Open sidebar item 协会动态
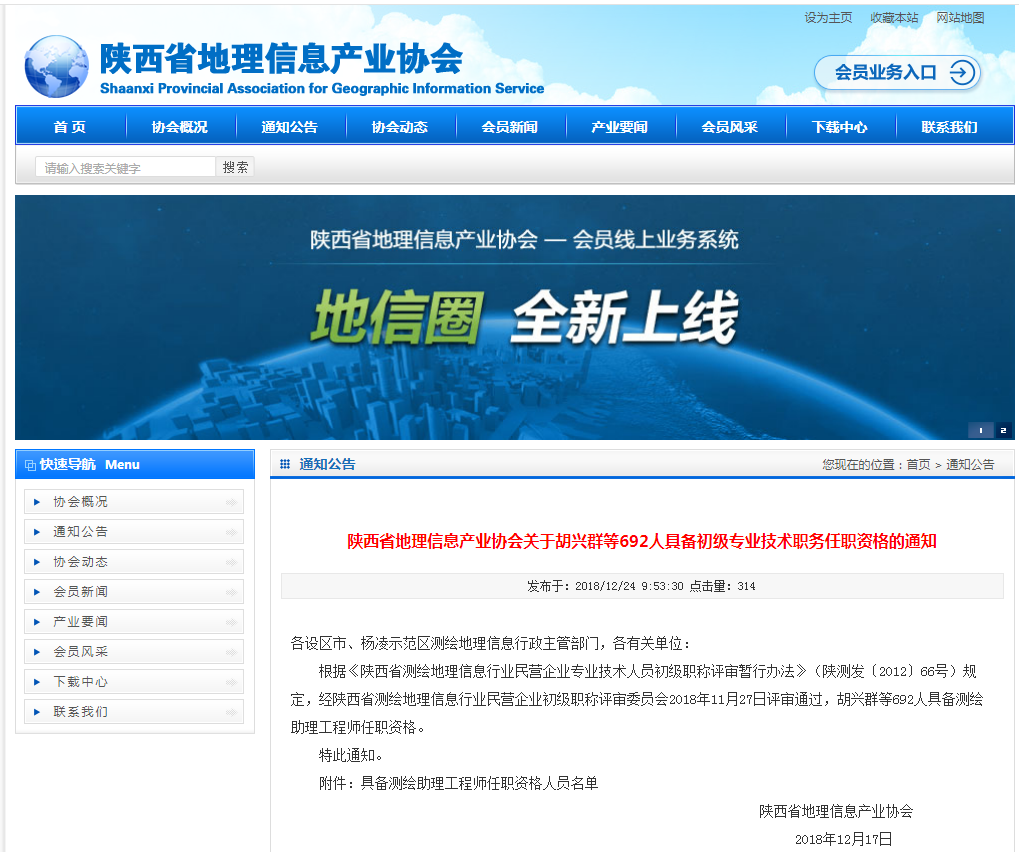Viewport: 1019px width, 852px height. pyautogui.click(x=134, y=562)
